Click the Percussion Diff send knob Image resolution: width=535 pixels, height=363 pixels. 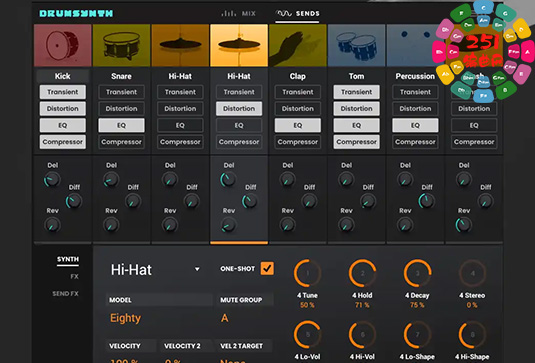coord(426,201)
